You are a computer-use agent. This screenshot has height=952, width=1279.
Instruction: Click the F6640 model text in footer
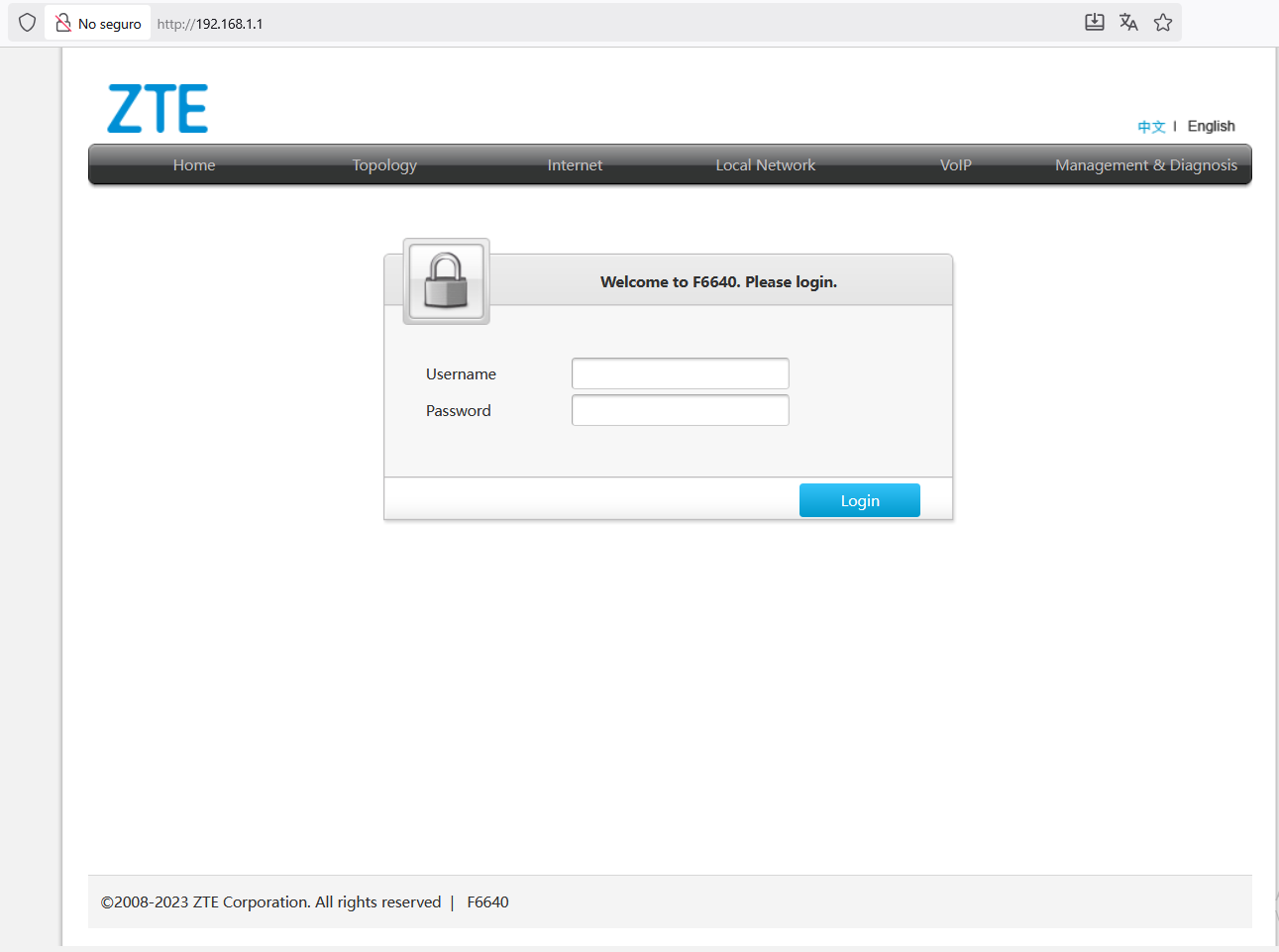(x=487, y=902)
